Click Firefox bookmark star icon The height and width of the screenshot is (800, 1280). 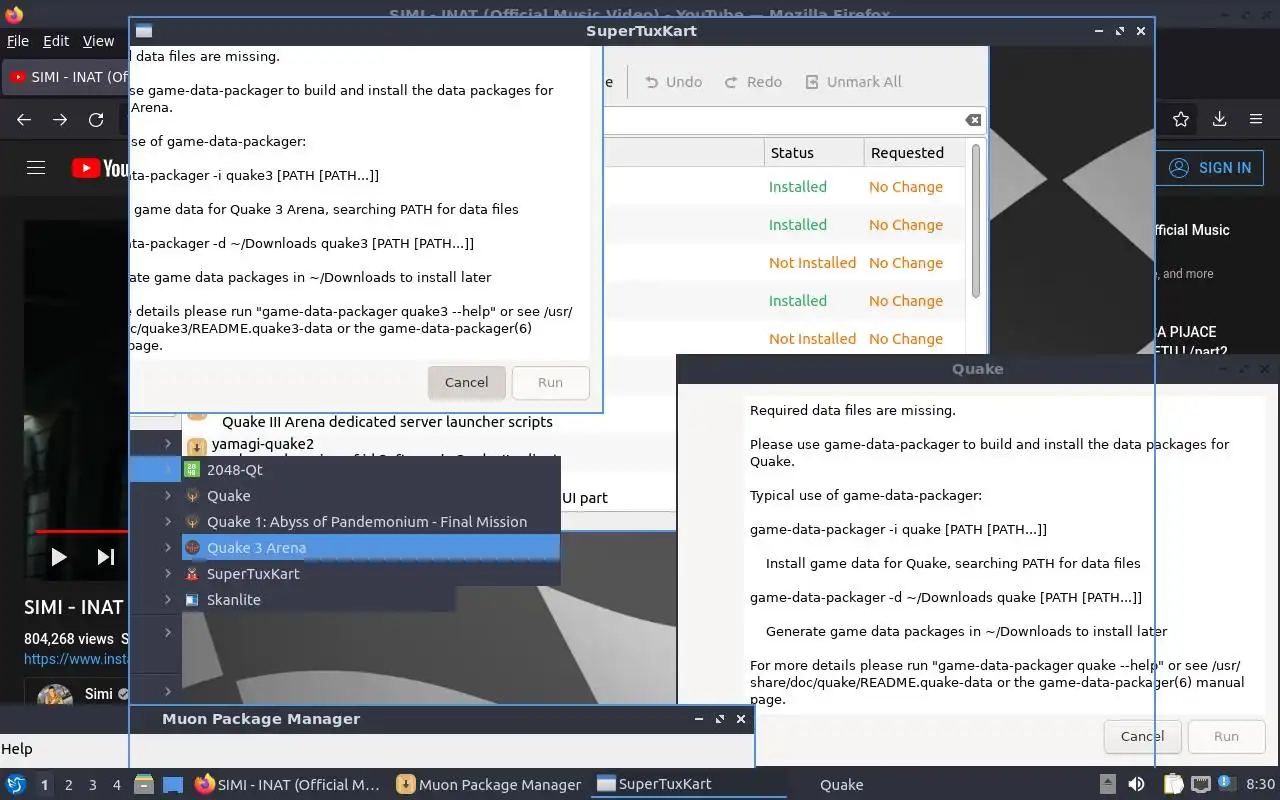click(x=1181, y=119)
